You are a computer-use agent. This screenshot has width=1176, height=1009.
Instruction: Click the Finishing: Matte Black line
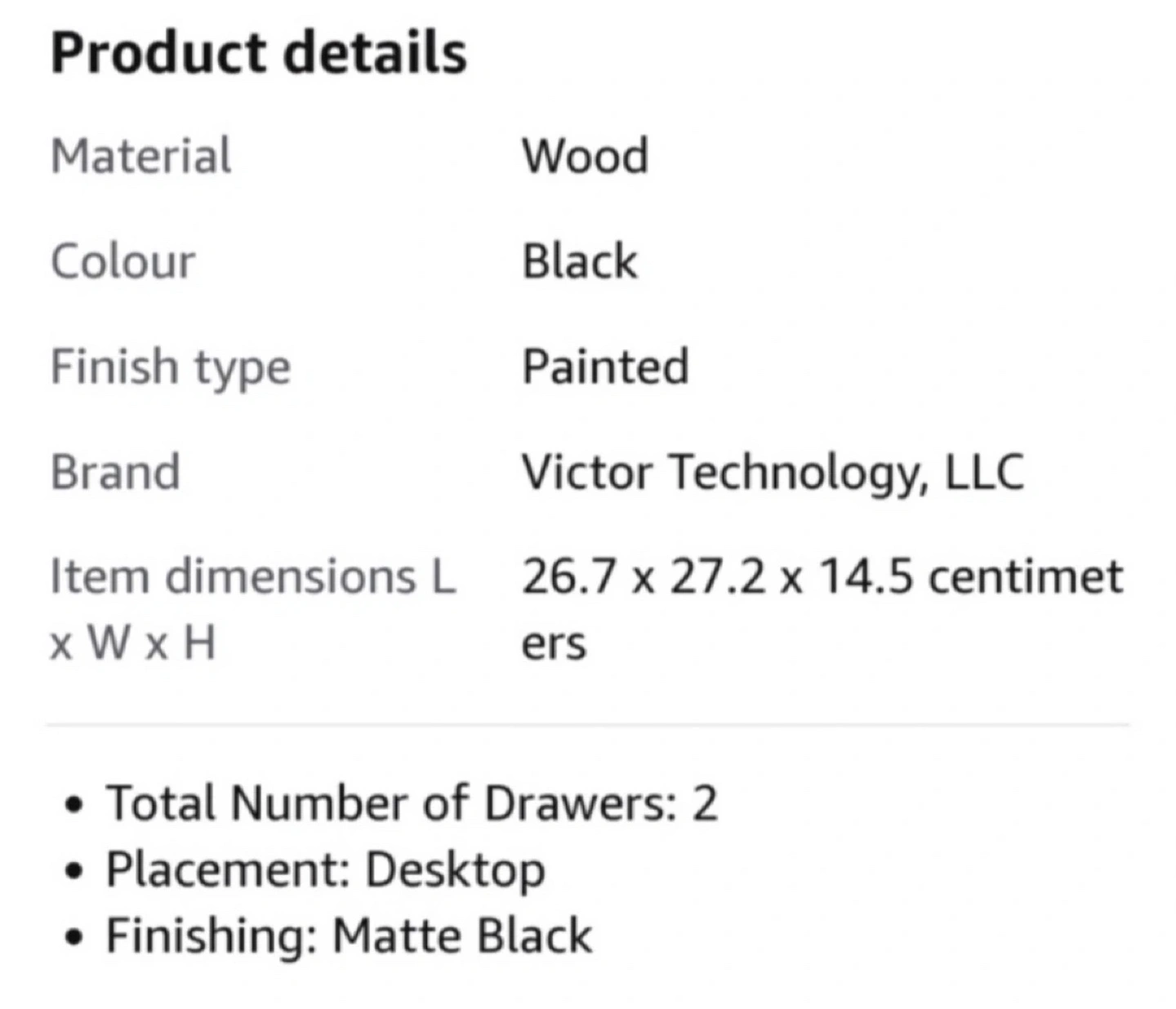tap(349, 936)
